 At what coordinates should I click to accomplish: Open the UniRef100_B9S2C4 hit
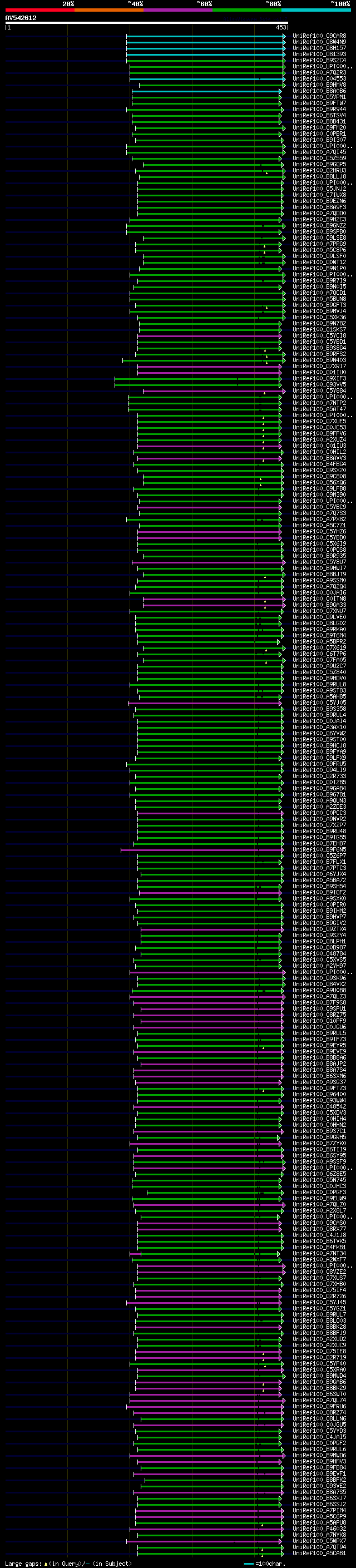(x=319, y=60)
